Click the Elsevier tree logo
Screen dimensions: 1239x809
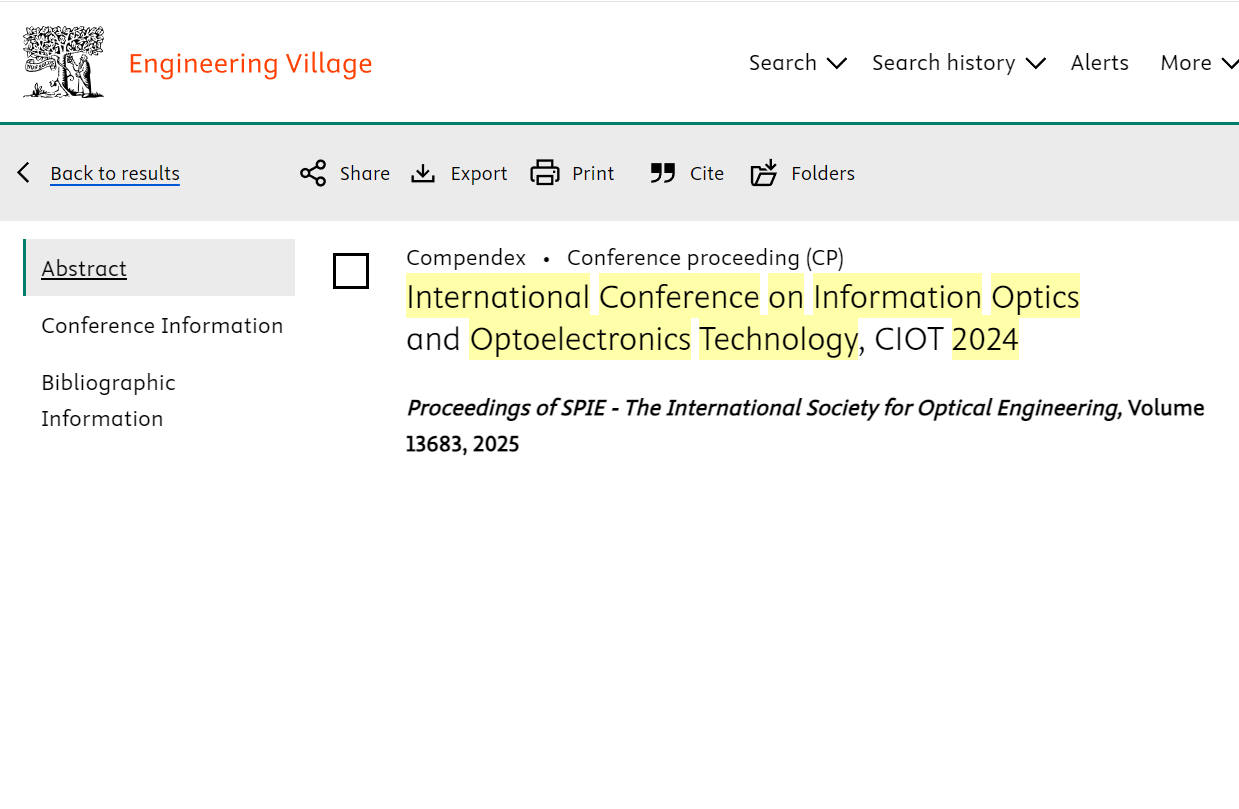64,62
